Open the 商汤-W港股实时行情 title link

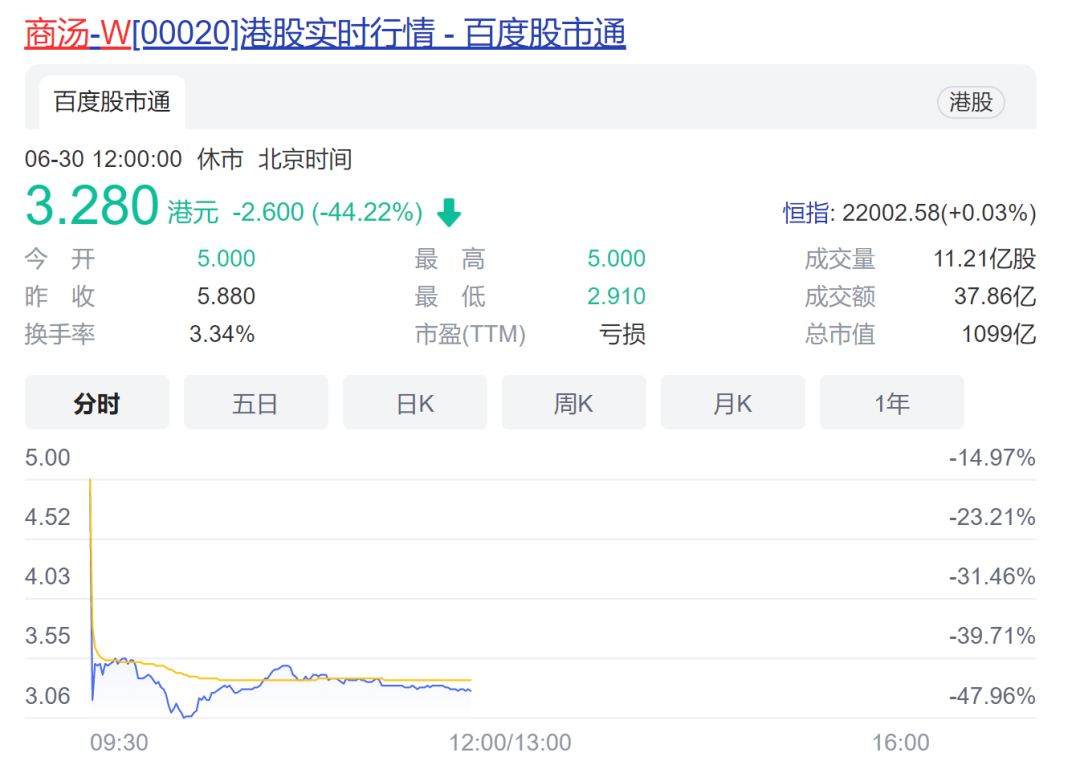coord(325,33)
